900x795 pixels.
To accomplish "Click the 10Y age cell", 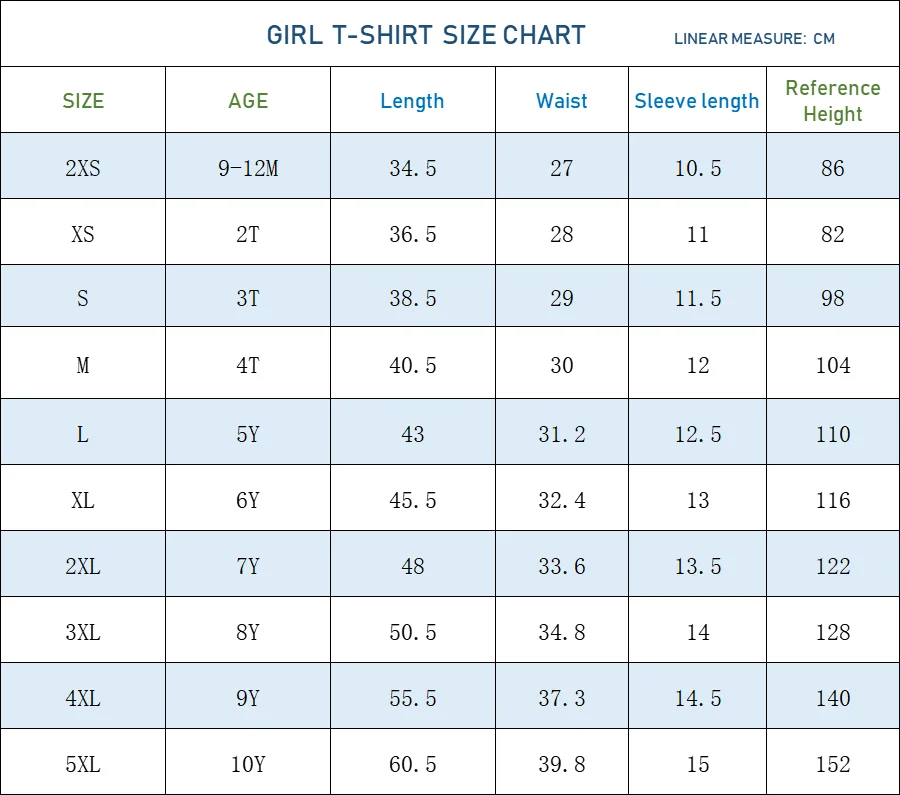I will [x=248, y=764].
